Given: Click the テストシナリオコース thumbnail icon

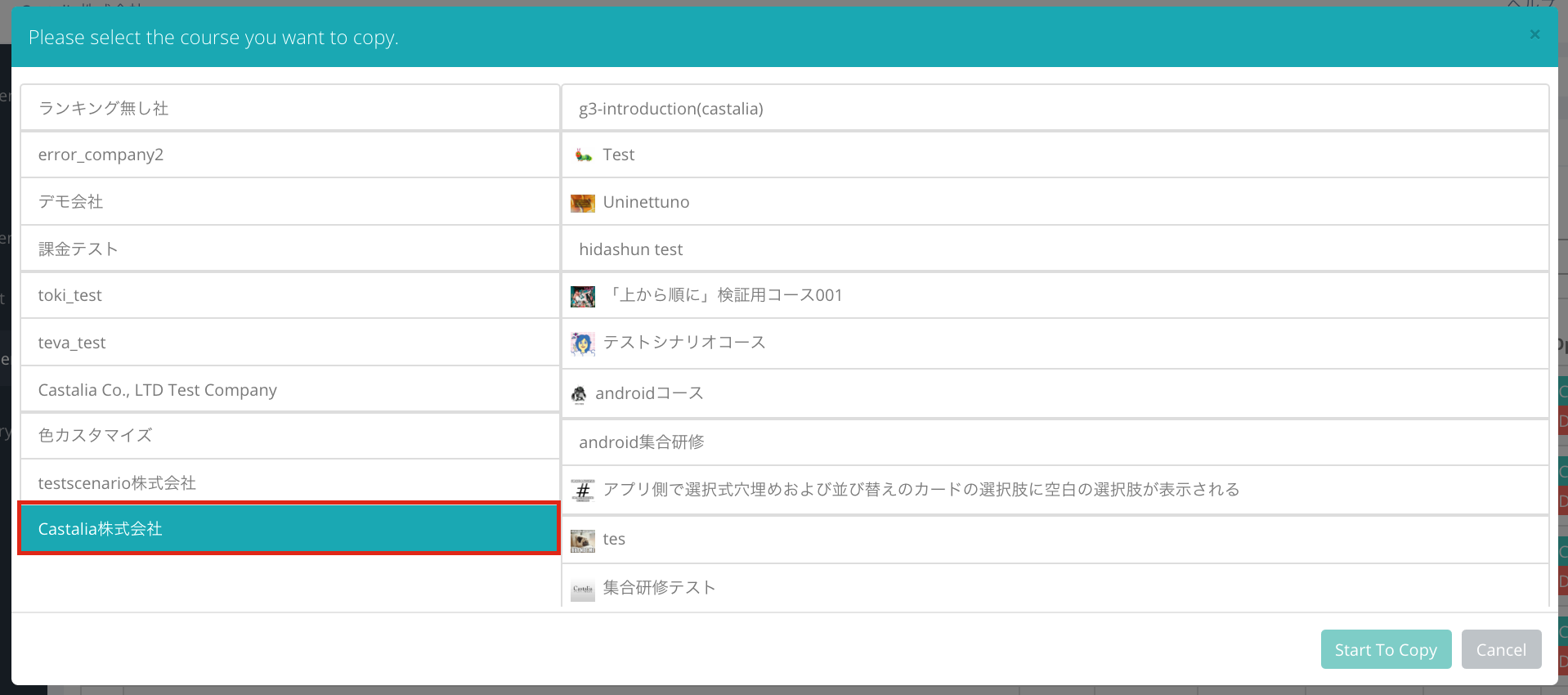Looking at the screenshot, I should (583, 343).
